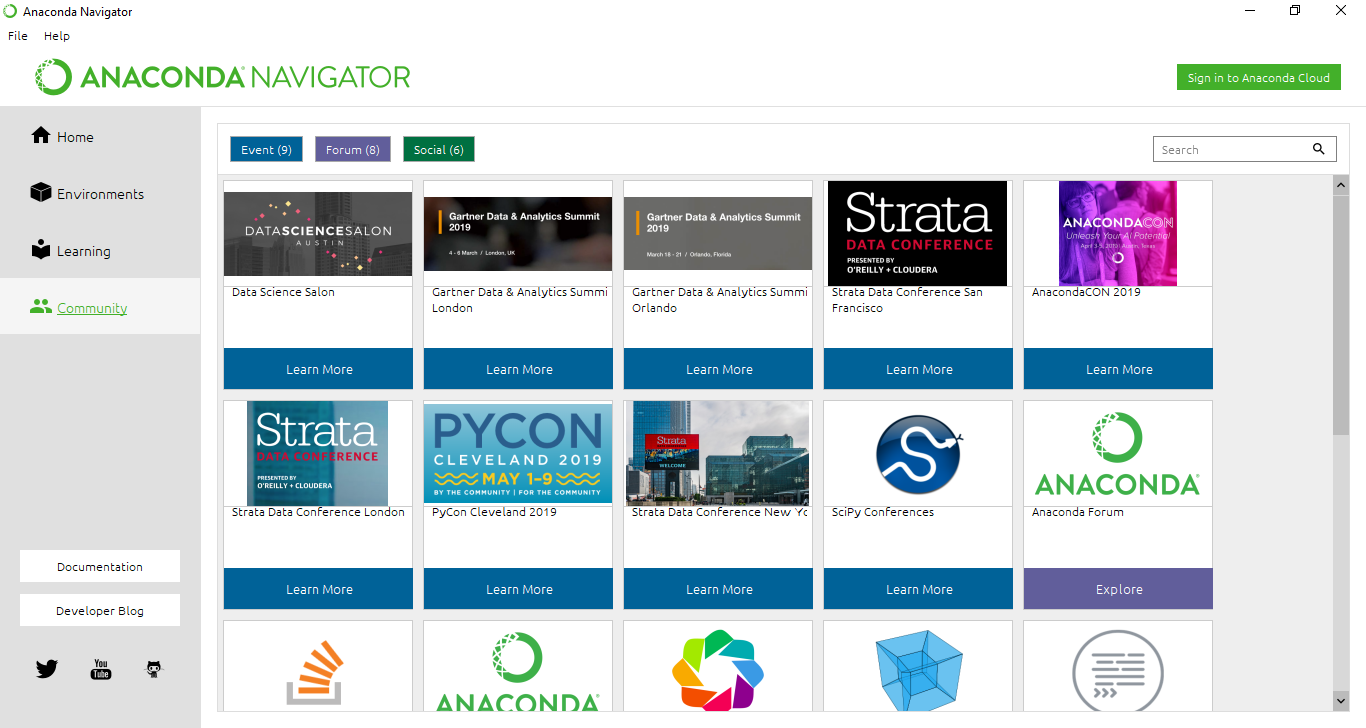Learn More about Strata San Francisco
Image resolution: width=1366 pixels, height=728 pixels.
tap(918, 369)
